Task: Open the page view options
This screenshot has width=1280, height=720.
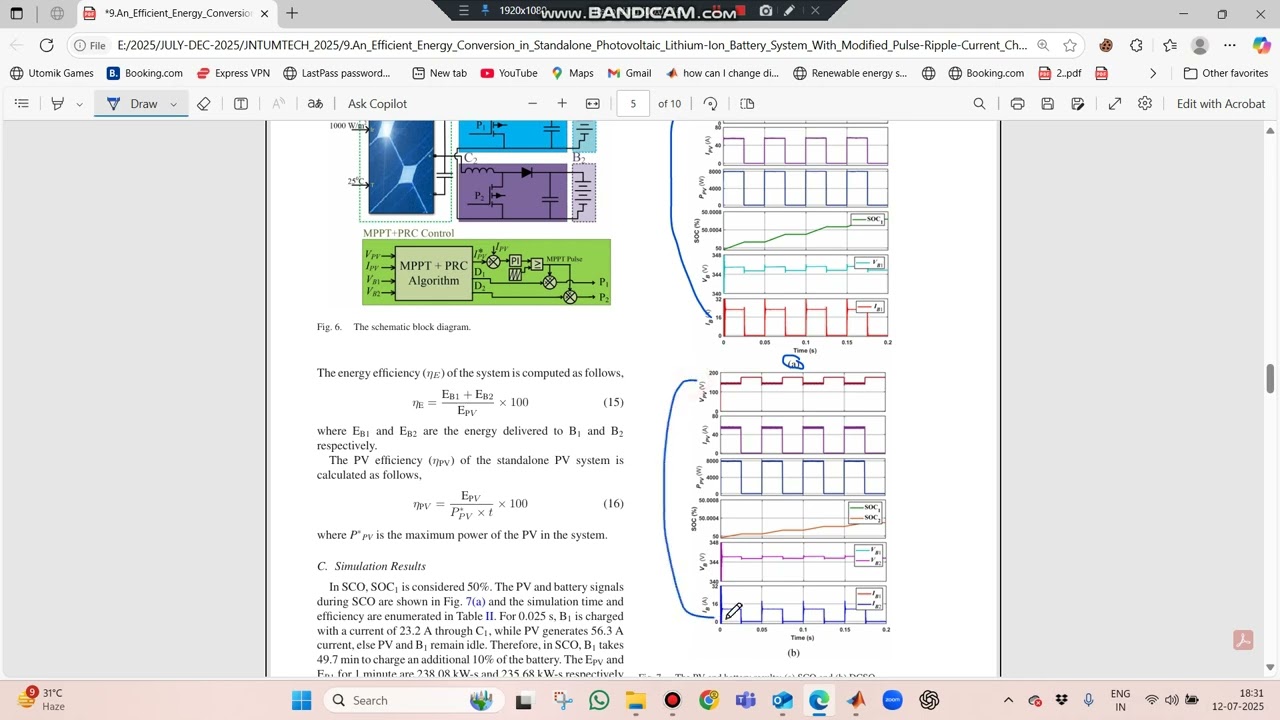Action: (x=747, y=104)
